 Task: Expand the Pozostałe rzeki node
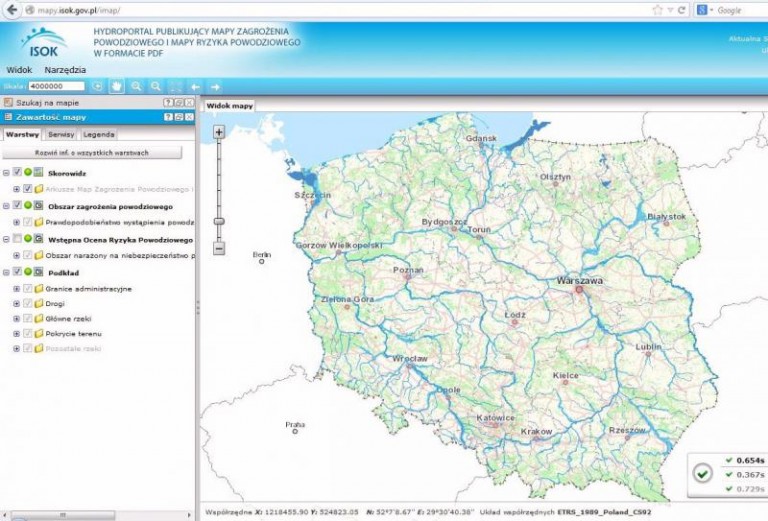(x=17, y=349)
